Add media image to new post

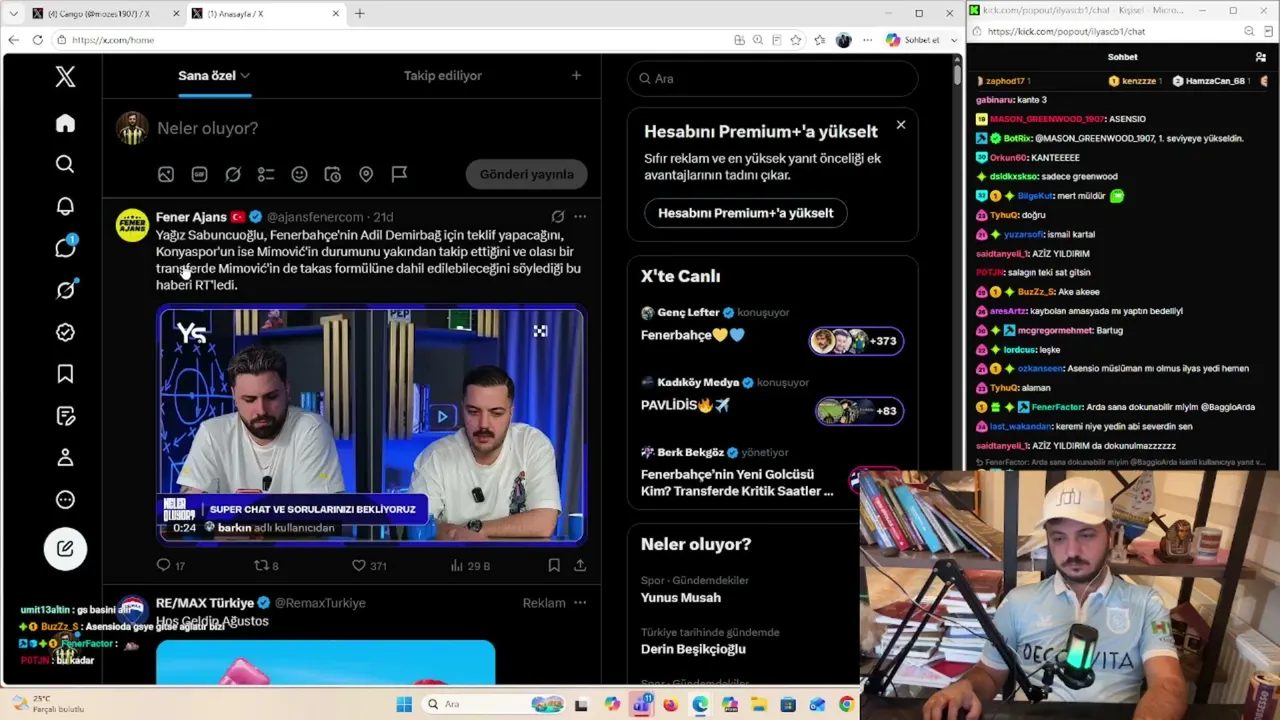coord(166,174)
